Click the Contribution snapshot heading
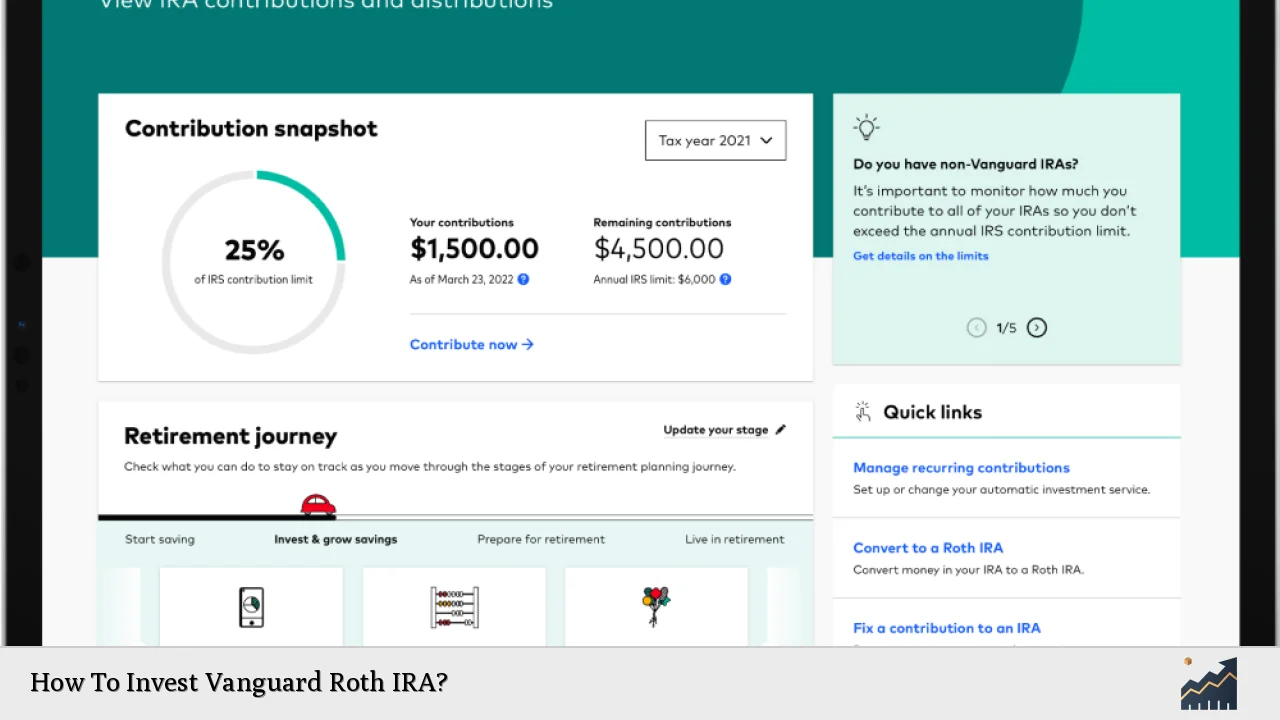The width and height of the screenshot is (1280, 720). 251,129
